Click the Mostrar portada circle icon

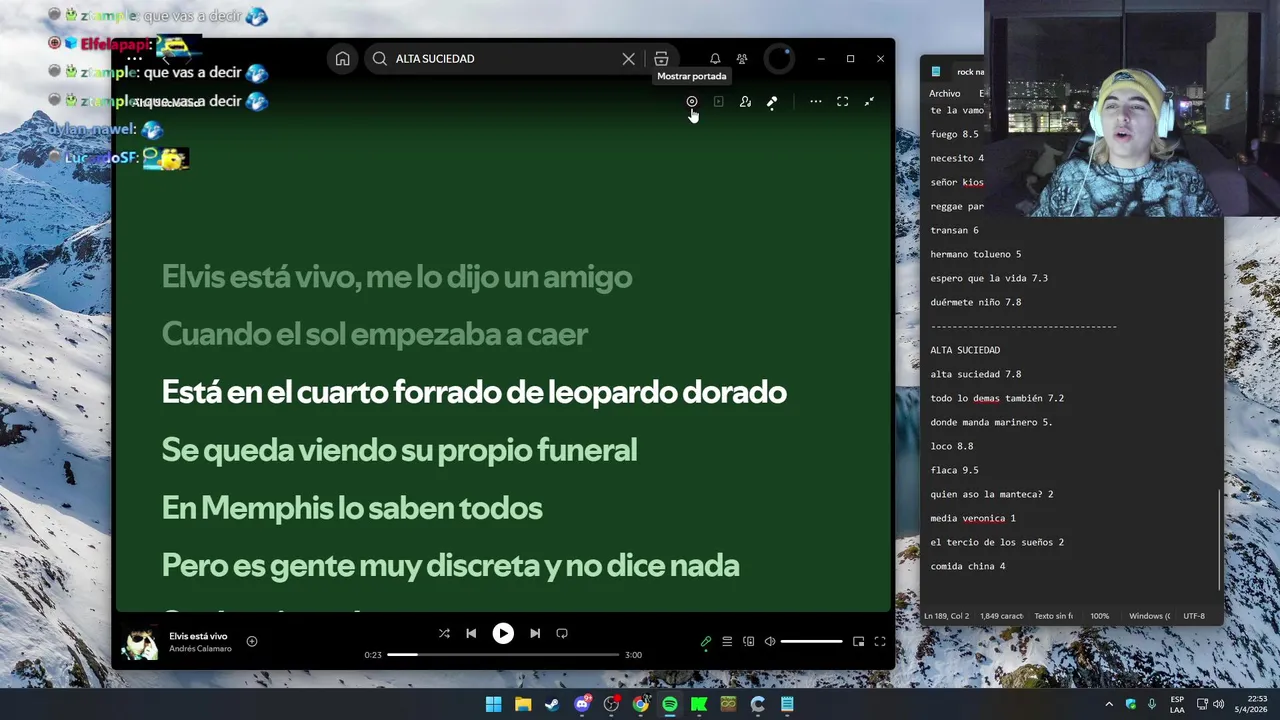pyautogui.click(x=691, y=101)
